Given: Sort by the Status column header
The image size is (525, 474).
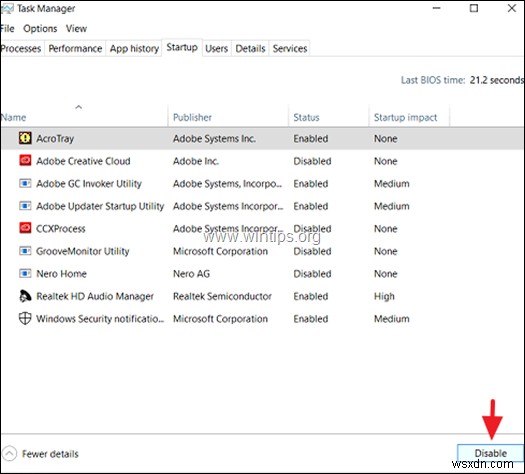Looking at the screenshot, I should (x=328, y=117).
